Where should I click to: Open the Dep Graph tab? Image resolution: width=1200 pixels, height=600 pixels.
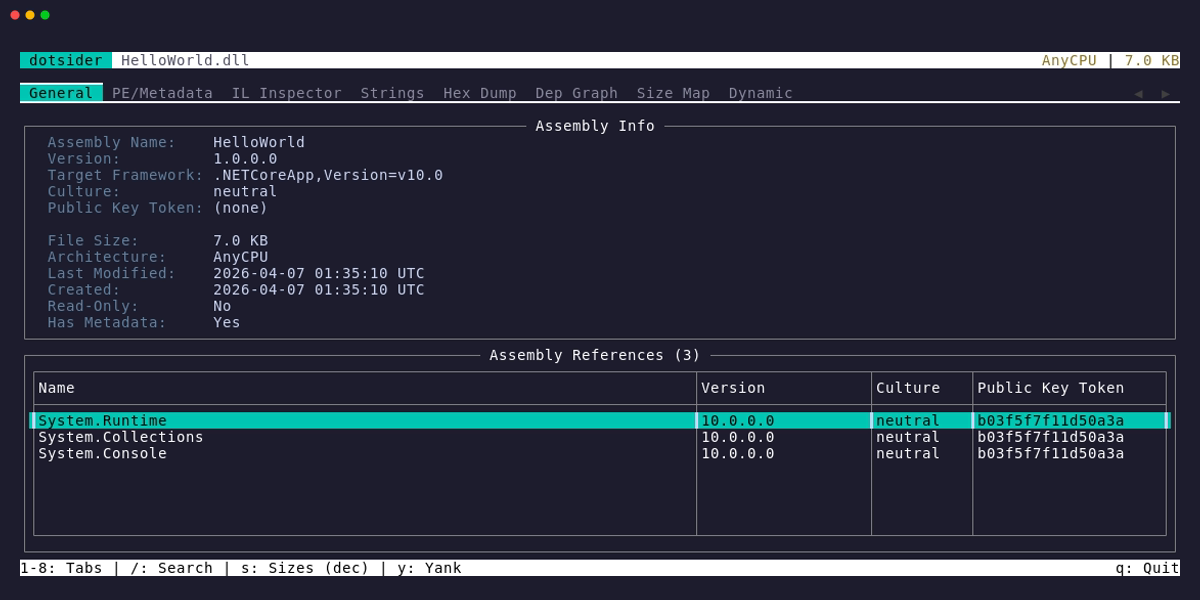(x=576, y=93)
